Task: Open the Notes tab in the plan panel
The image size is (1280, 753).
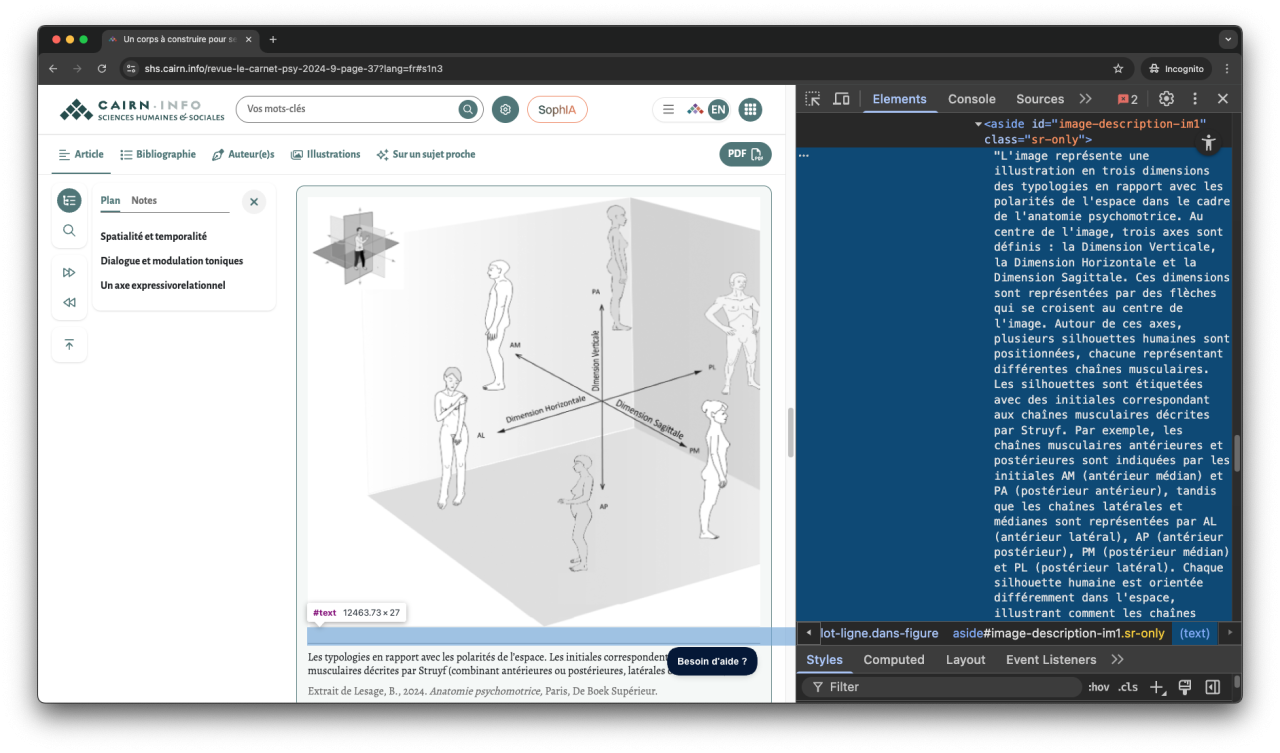Action: [143, 200]
